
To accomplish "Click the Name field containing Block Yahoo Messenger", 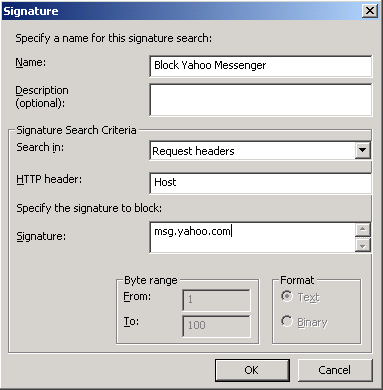I will click(260, 66).
